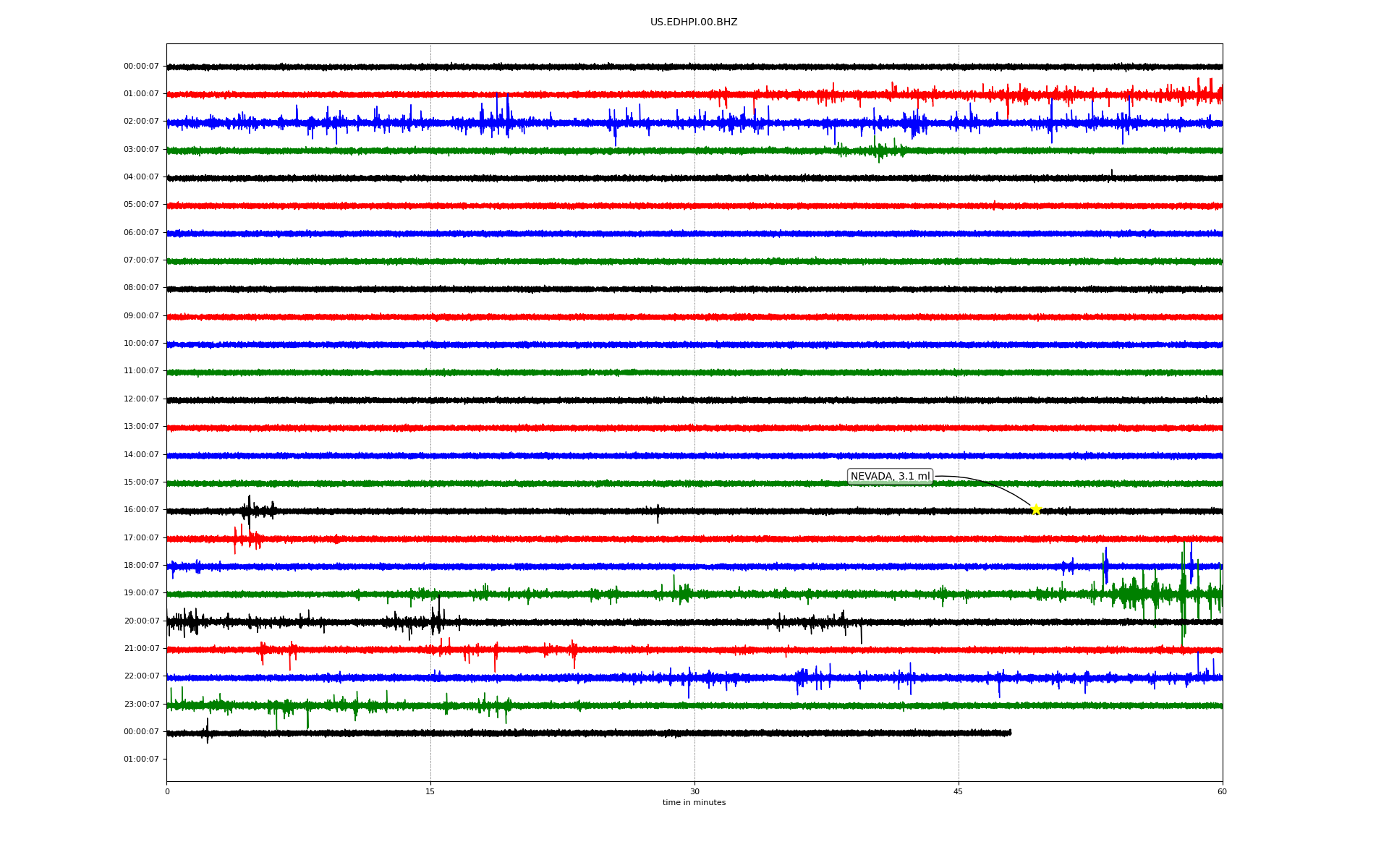
Task: Click the 19:00:07 time row label
Action: [x=141, y=593]
